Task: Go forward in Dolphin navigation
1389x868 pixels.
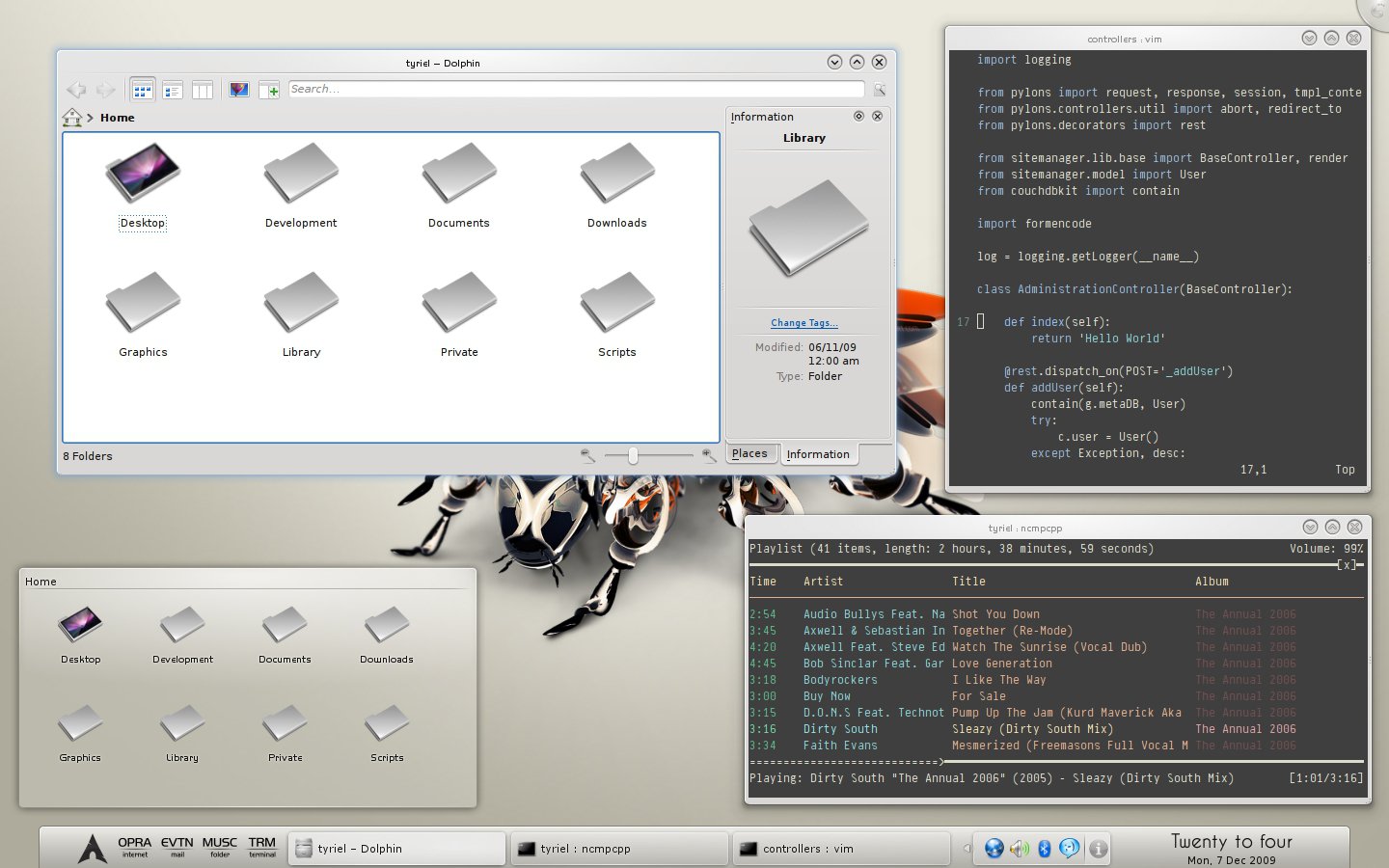Action: [105, 90]
